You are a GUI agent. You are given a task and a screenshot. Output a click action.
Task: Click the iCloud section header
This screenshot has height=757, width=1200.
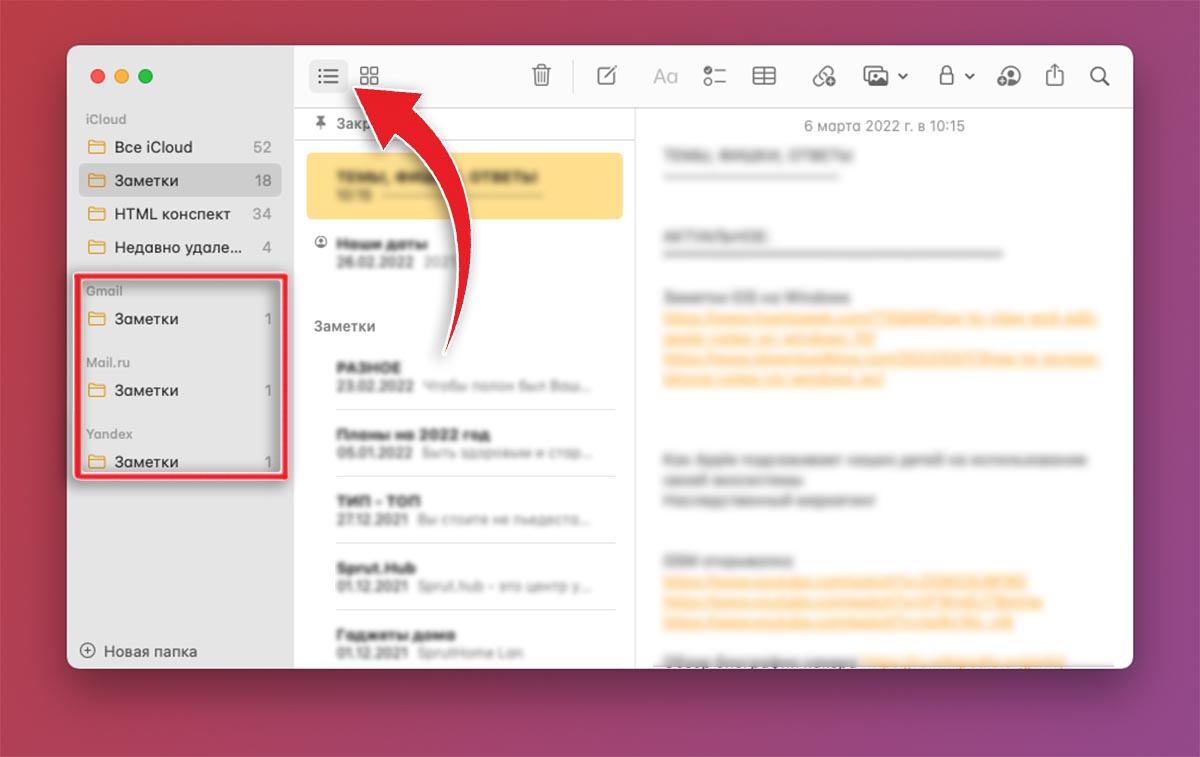[106, 119]
